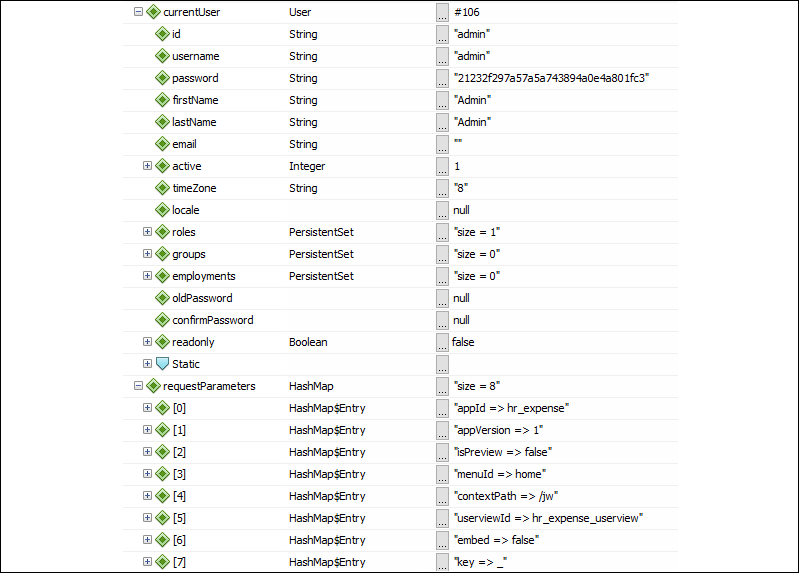
Task: Click the green field icon beside username
Action: (x=162, y=56)
